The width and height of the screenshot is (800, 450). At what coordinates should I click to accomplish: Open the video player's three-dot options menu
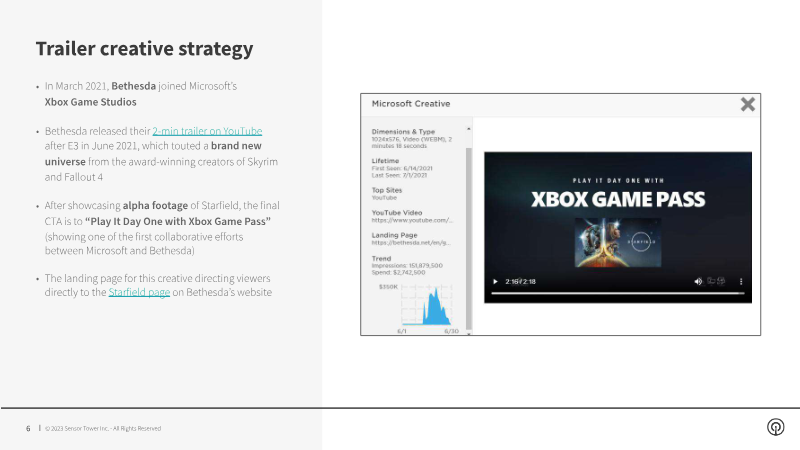739,281
